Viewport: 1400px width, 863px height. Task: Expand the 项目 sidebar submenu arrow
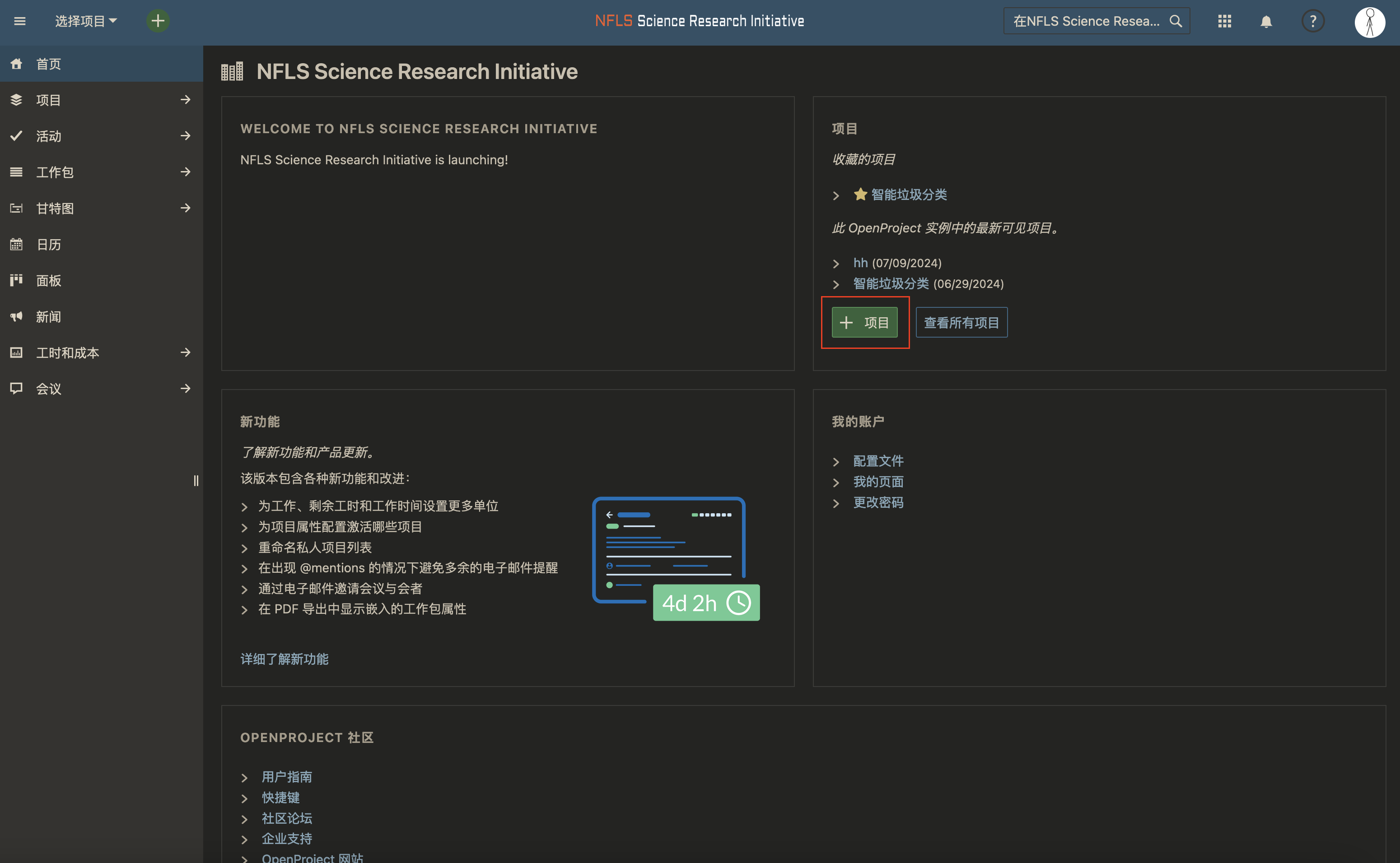(x=185, y=100)
